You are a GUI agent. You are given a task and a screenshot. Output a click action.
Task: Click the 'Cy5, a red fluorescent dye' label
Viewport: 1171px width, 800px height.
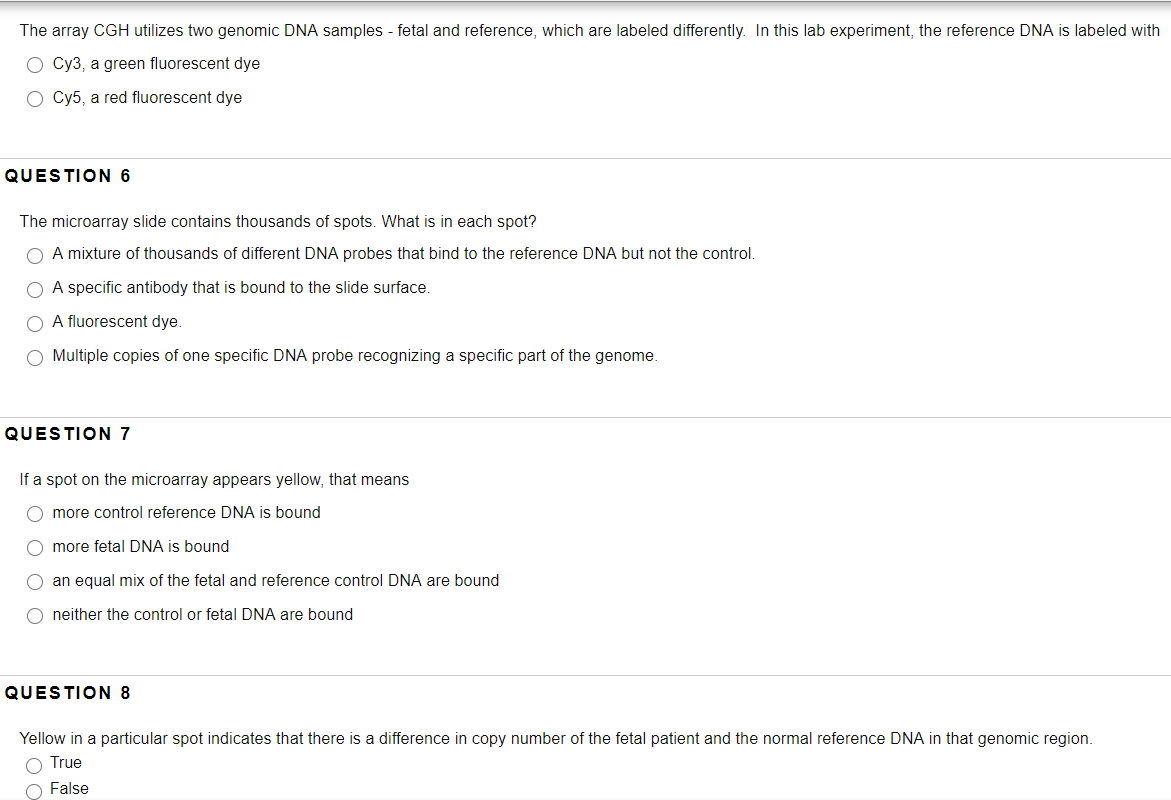(x=147, y=98)
